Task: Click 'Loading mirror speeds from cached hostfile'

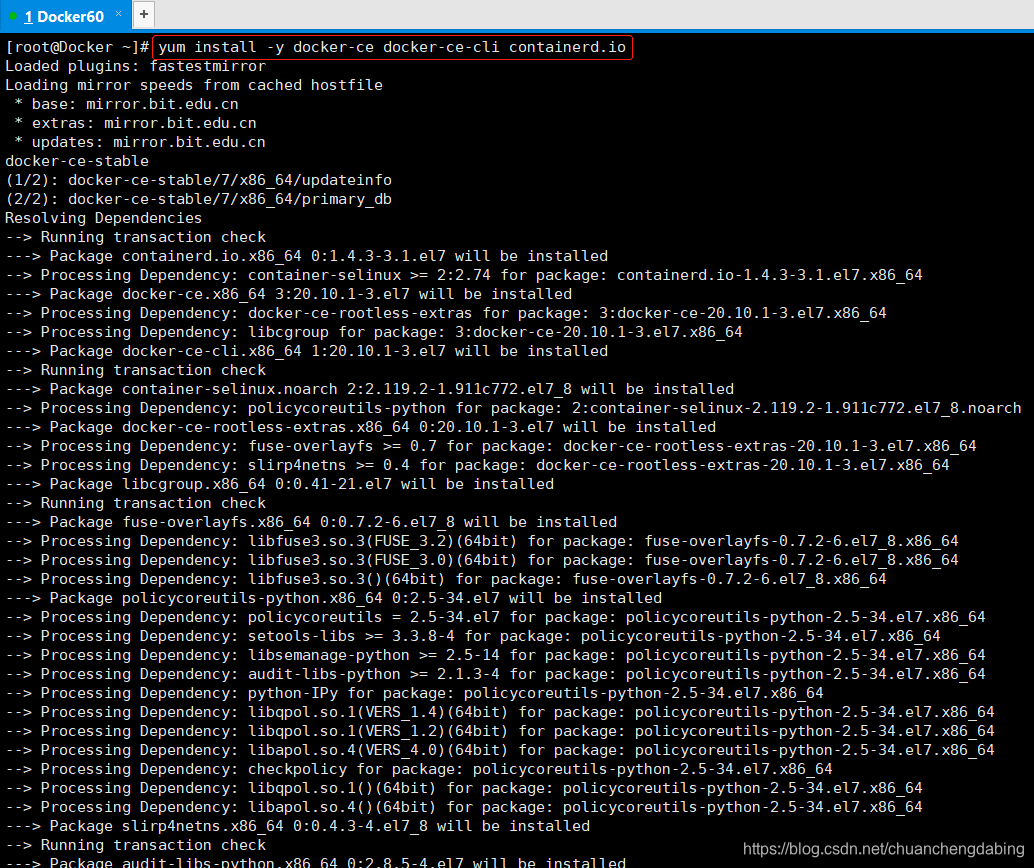Action: coord(194,85)
